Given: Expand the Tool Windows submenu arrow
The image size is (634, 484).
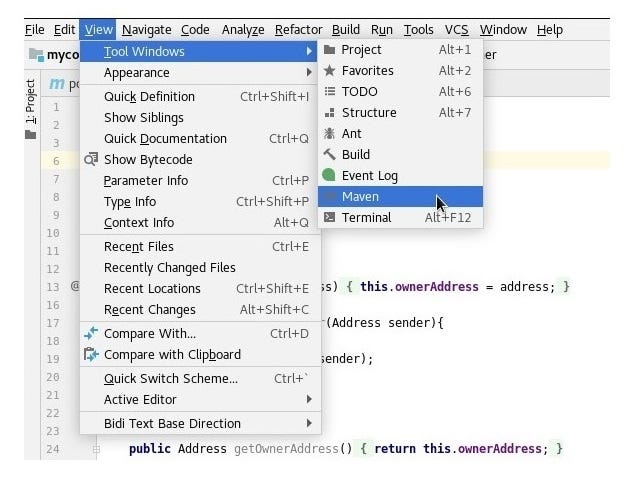Looking at the screenshot, I should (309, 51).
